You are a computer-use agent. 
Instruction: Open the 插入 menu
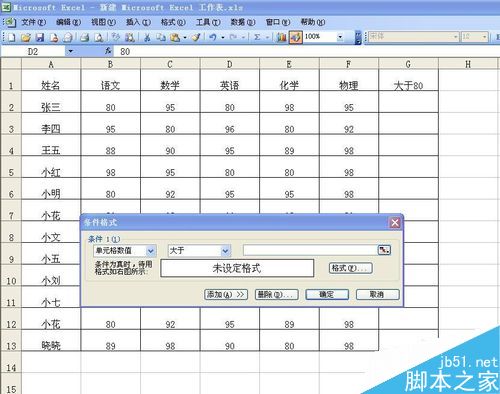[138, 22]
